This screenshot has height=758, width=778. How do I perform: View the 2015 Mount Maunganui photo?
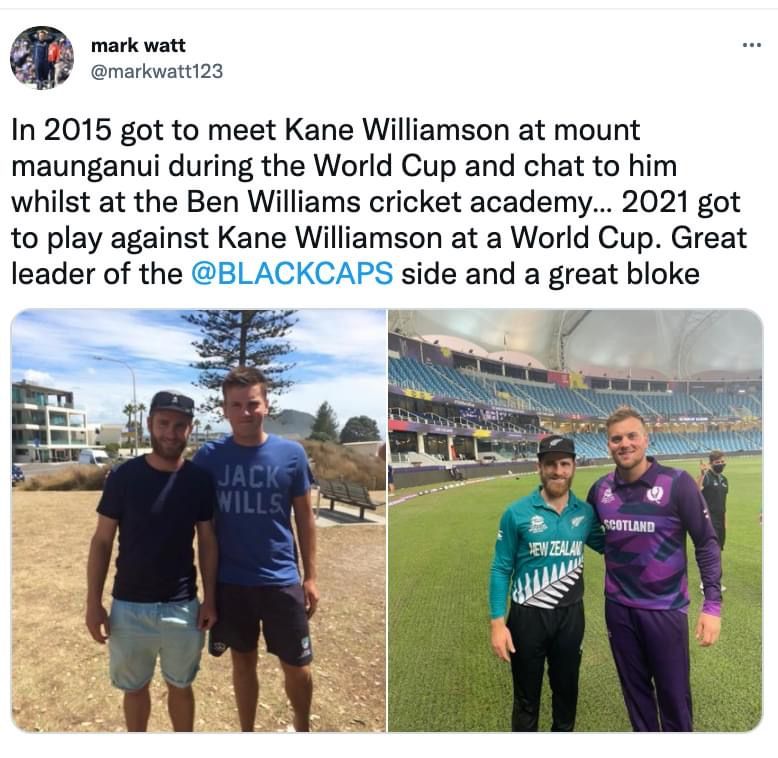(x=198, y=520)
